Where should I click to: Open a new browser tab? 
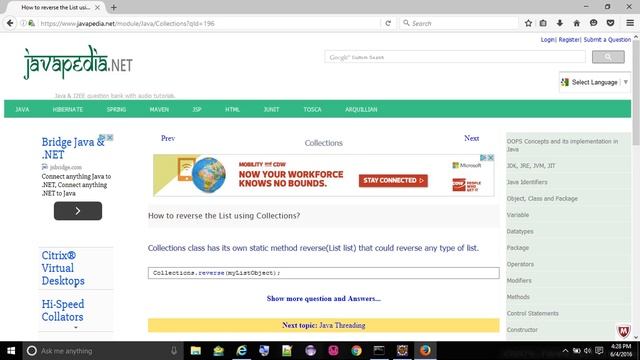(113, 7)
